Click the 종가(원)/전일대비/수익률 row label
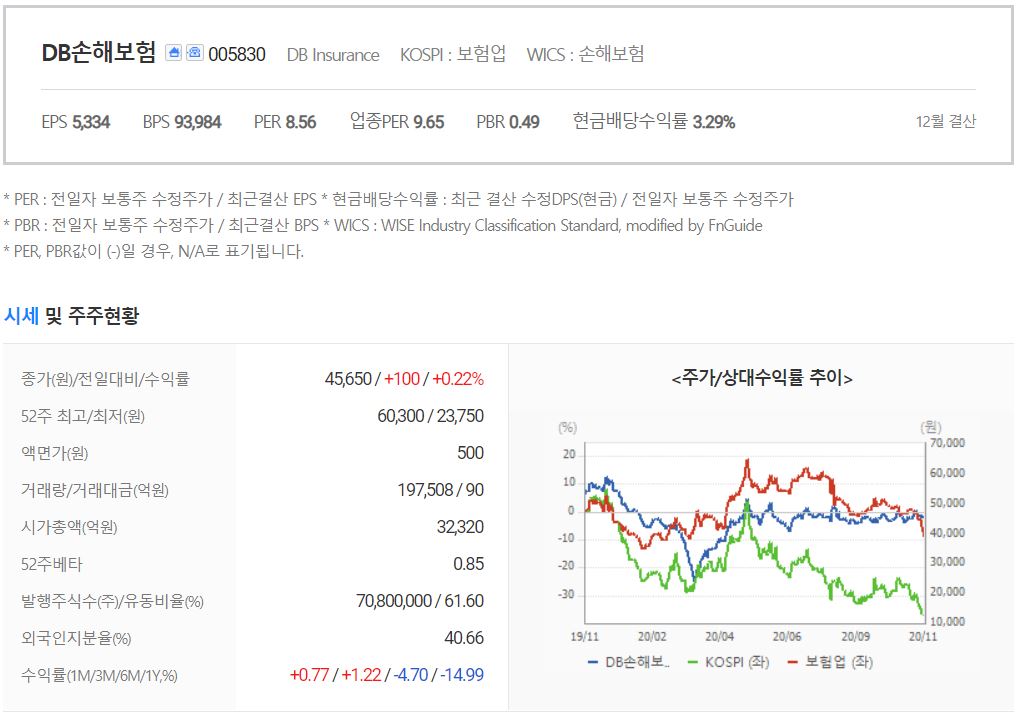1018x713 pixels. coord(105,379)
